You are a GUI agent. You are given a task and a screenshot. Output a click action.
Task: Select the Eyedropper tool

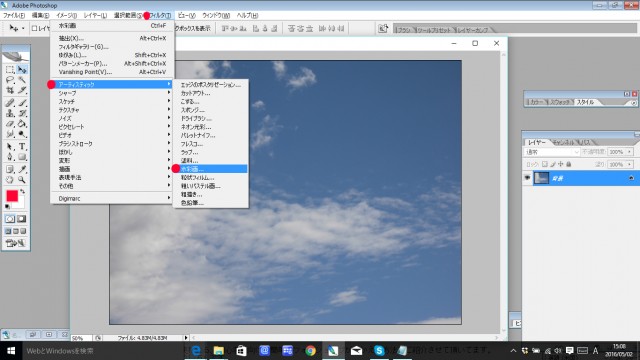point(22,169)
